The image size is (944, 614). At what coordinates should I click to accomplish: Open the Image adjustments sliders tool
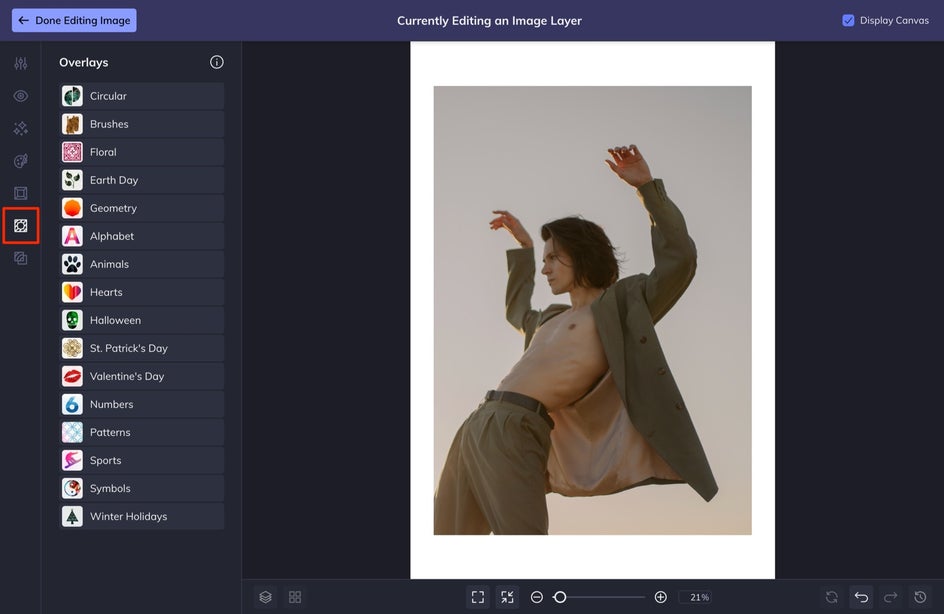point(20,63)
